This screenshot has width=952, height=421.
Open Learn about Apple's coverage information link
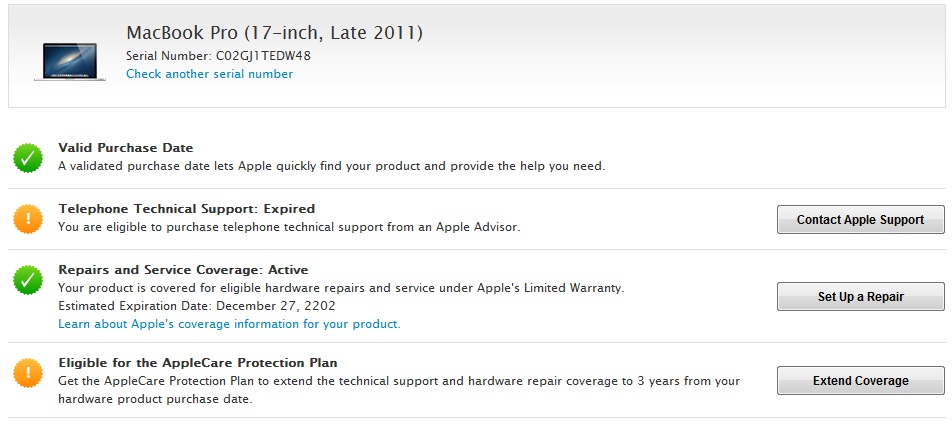coord(230,324)
